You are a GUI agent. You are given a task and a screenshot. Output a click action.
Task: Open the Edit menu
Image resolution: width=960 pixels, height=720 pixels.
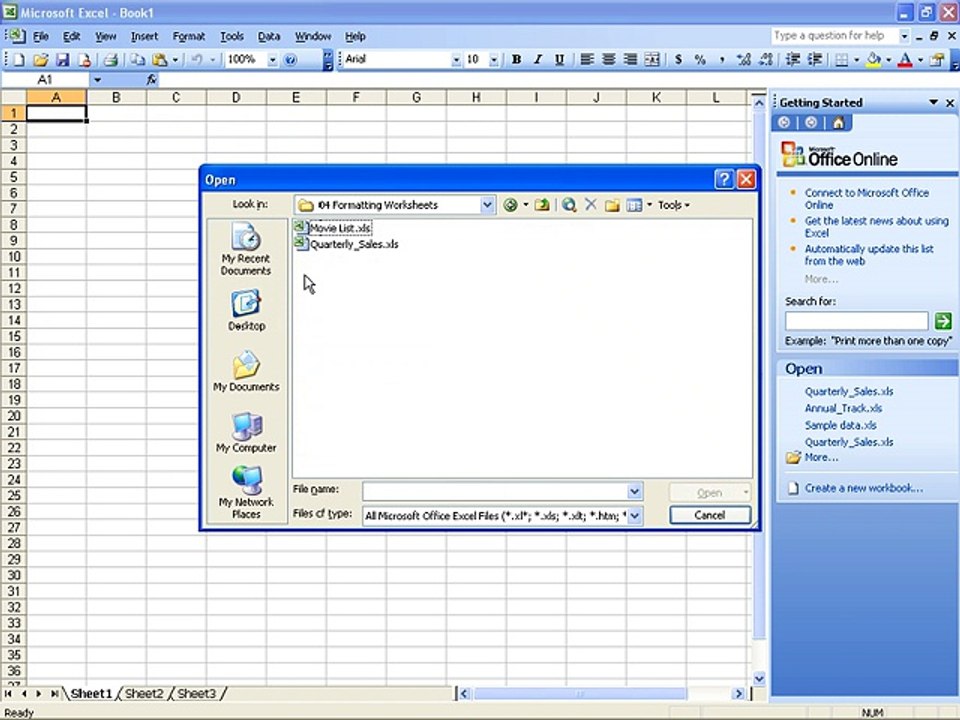coord(72,36)
